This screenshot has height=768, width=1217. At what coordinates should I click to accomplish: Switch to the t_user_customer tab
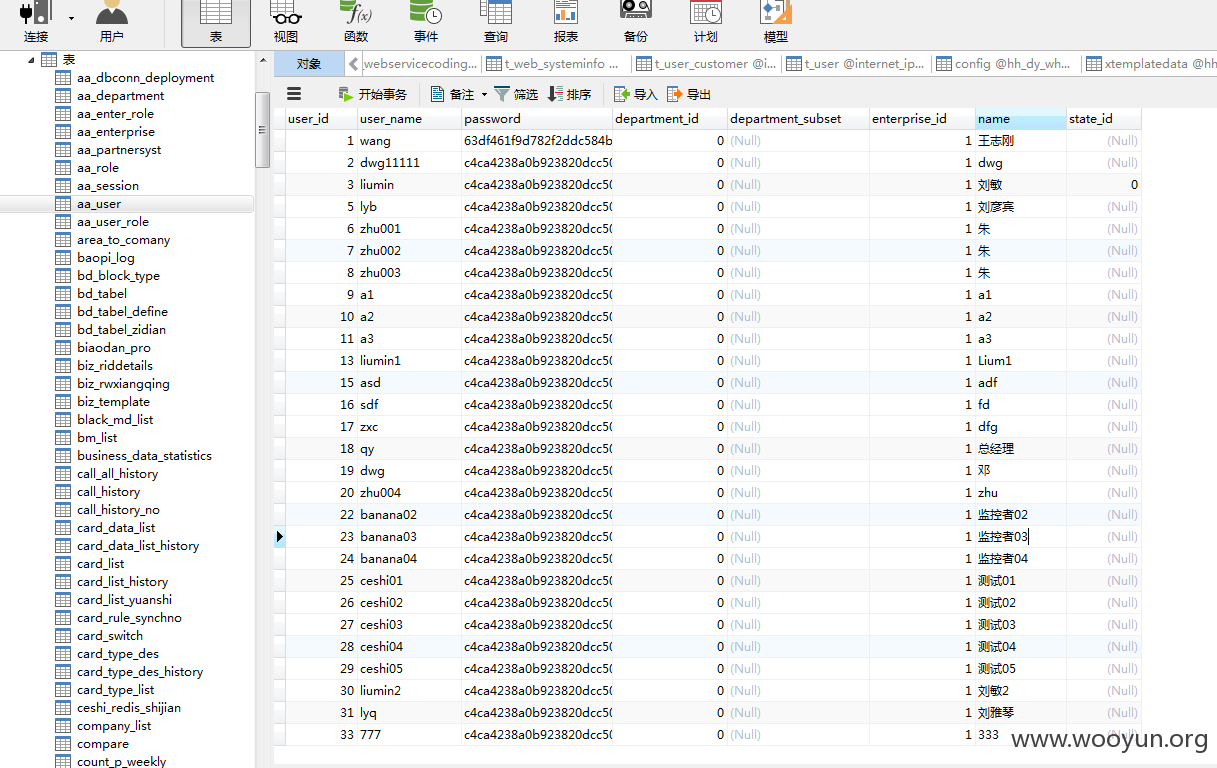[706, 64]
